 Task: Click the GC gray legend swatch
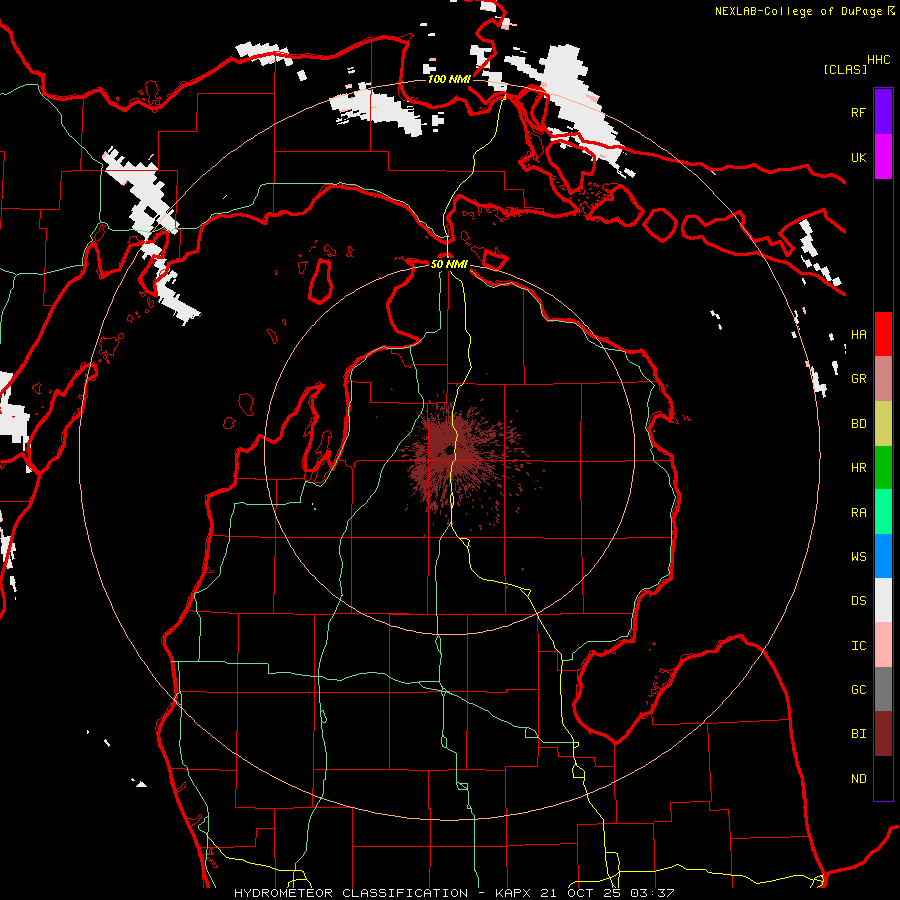point(883,689)
